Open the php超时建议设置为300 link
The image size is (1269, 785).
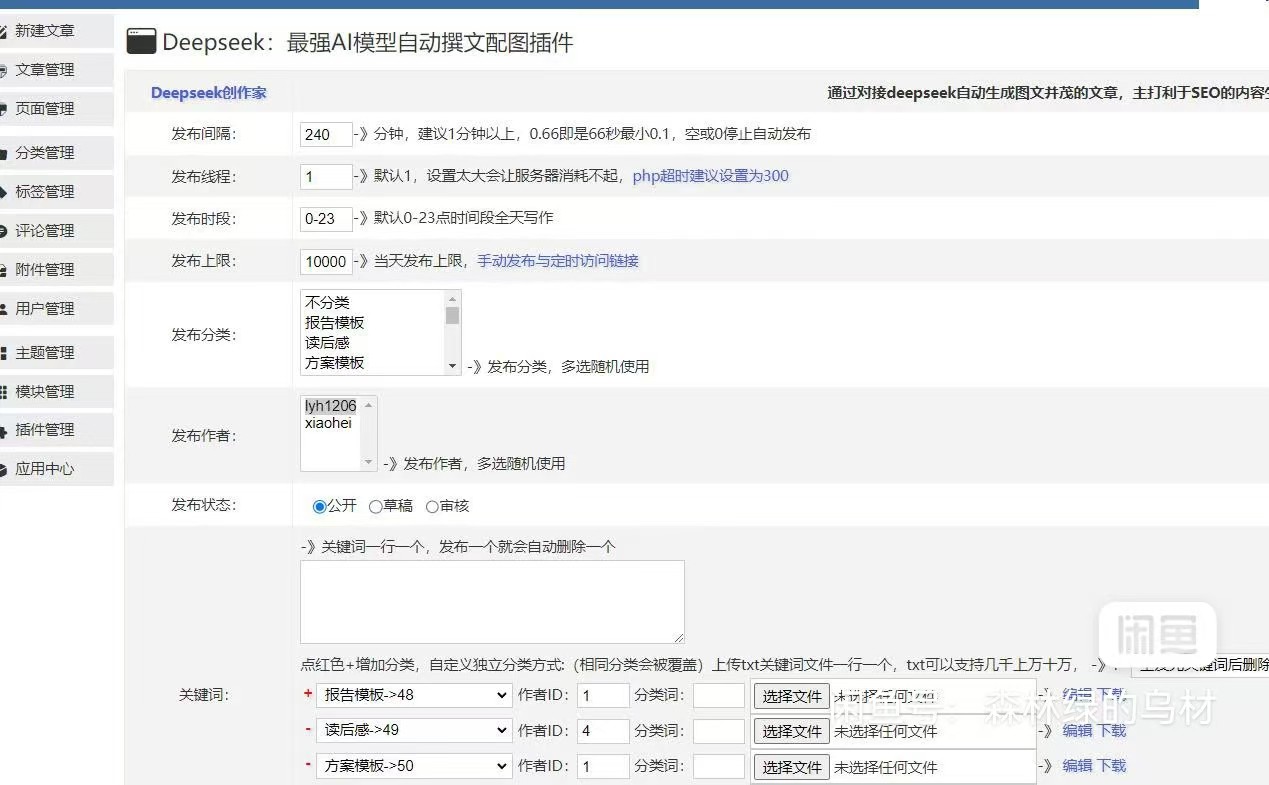[x=710, y=176]
